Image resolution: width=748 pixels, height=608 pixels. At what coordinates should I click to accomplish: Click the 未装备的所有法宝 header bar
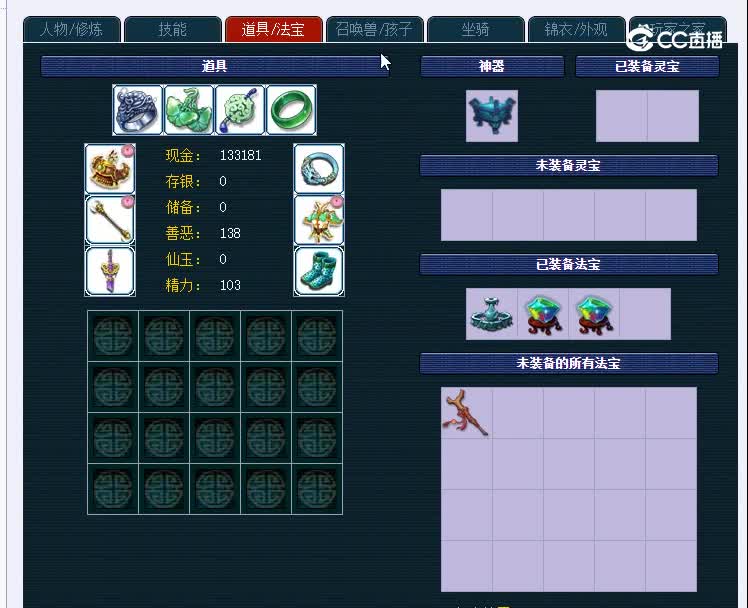point(569,363)
